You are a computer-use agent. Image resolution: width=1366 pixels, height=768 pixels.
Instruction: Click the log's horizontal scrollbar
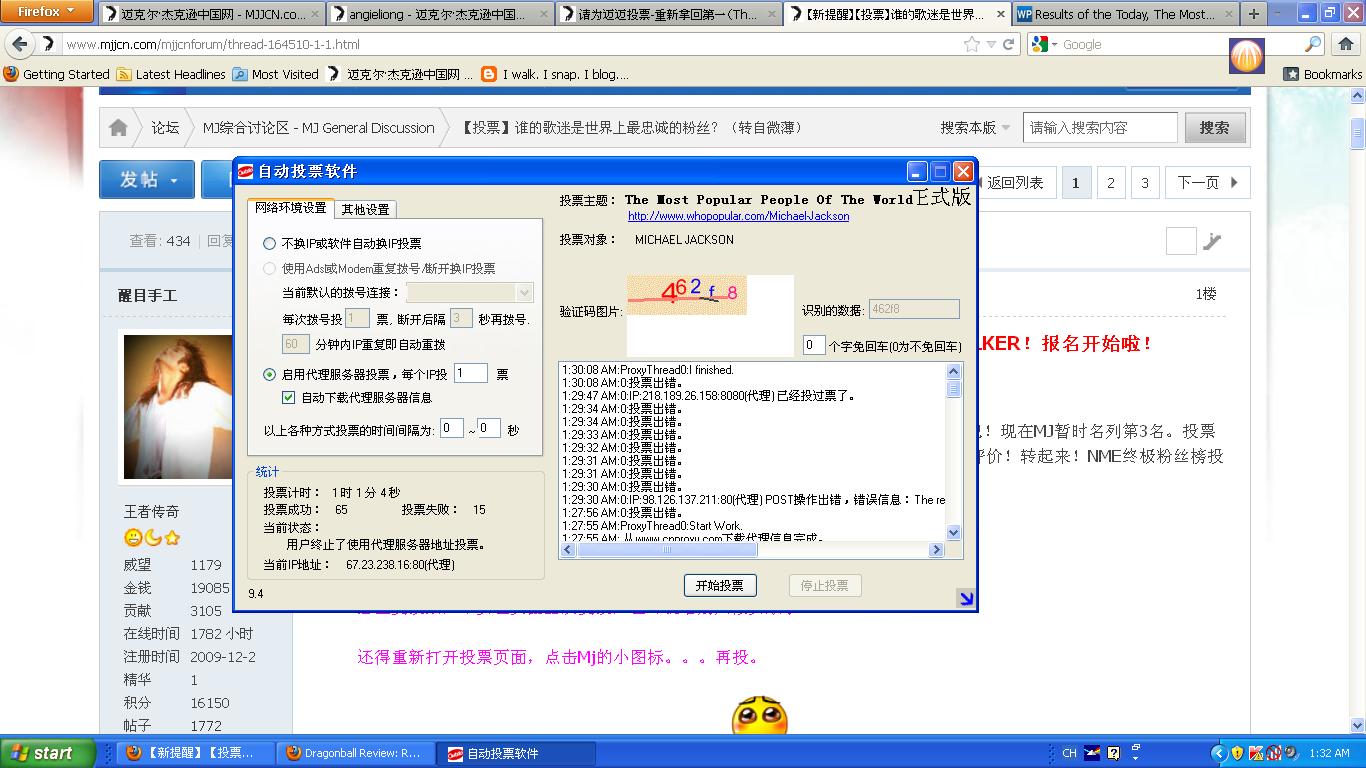tap(752, 549)
